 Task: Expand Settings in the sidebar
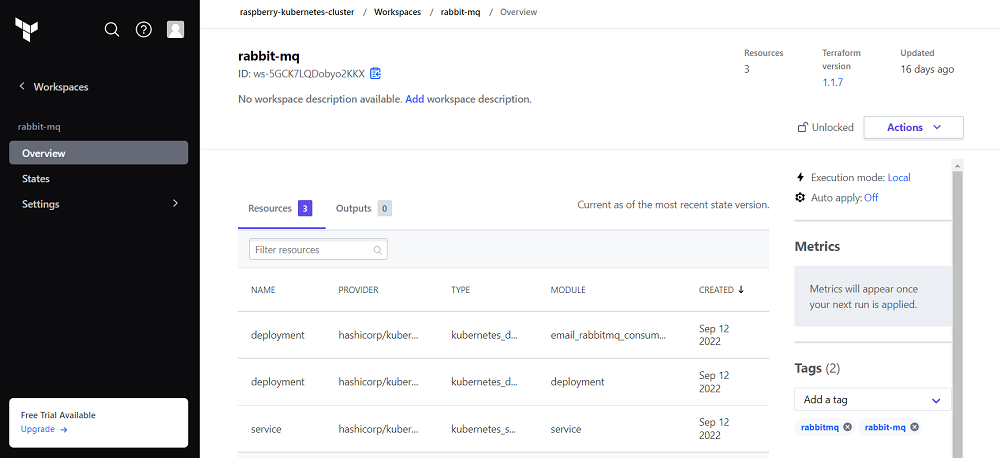point(98,204)
